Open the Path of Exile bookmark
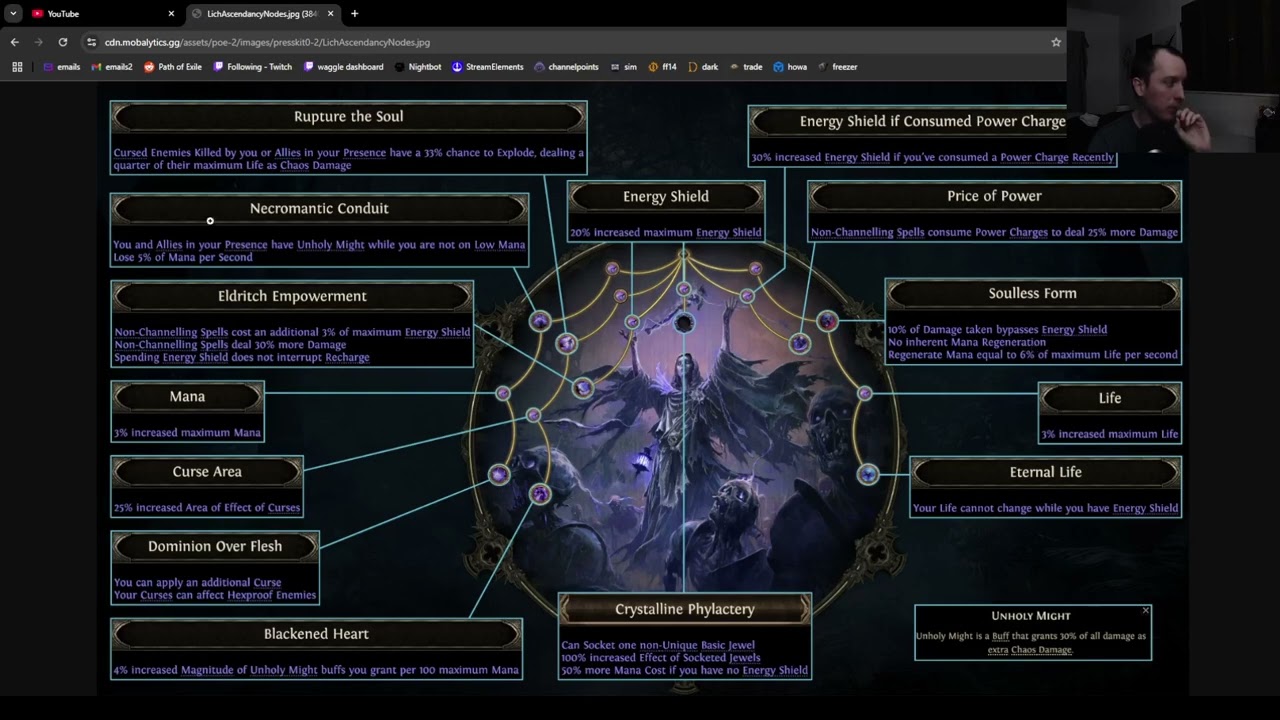This screenshot has width=1280, height=720. 173,67
